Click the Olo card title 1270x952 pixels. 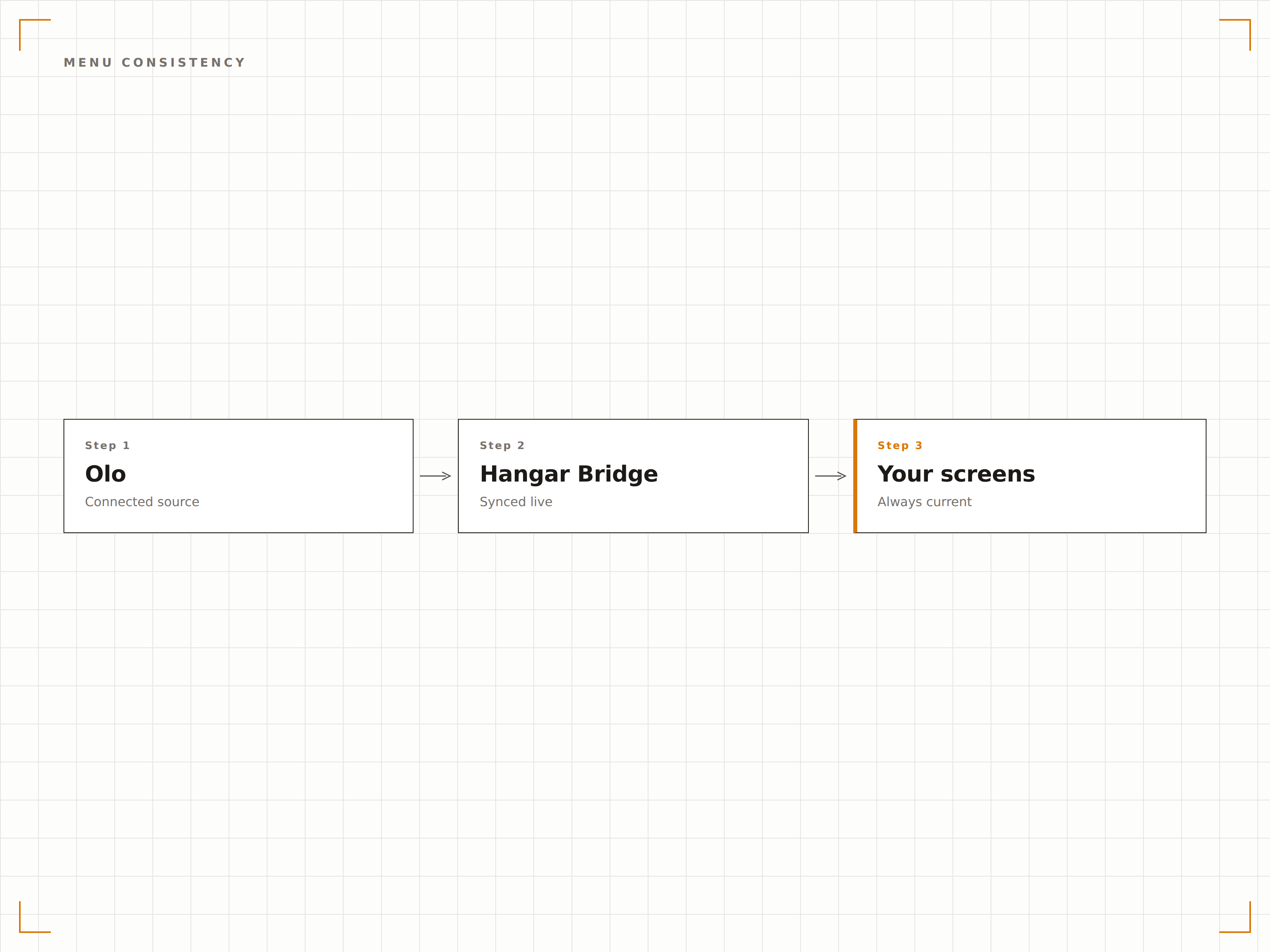(x=106, y=474)
